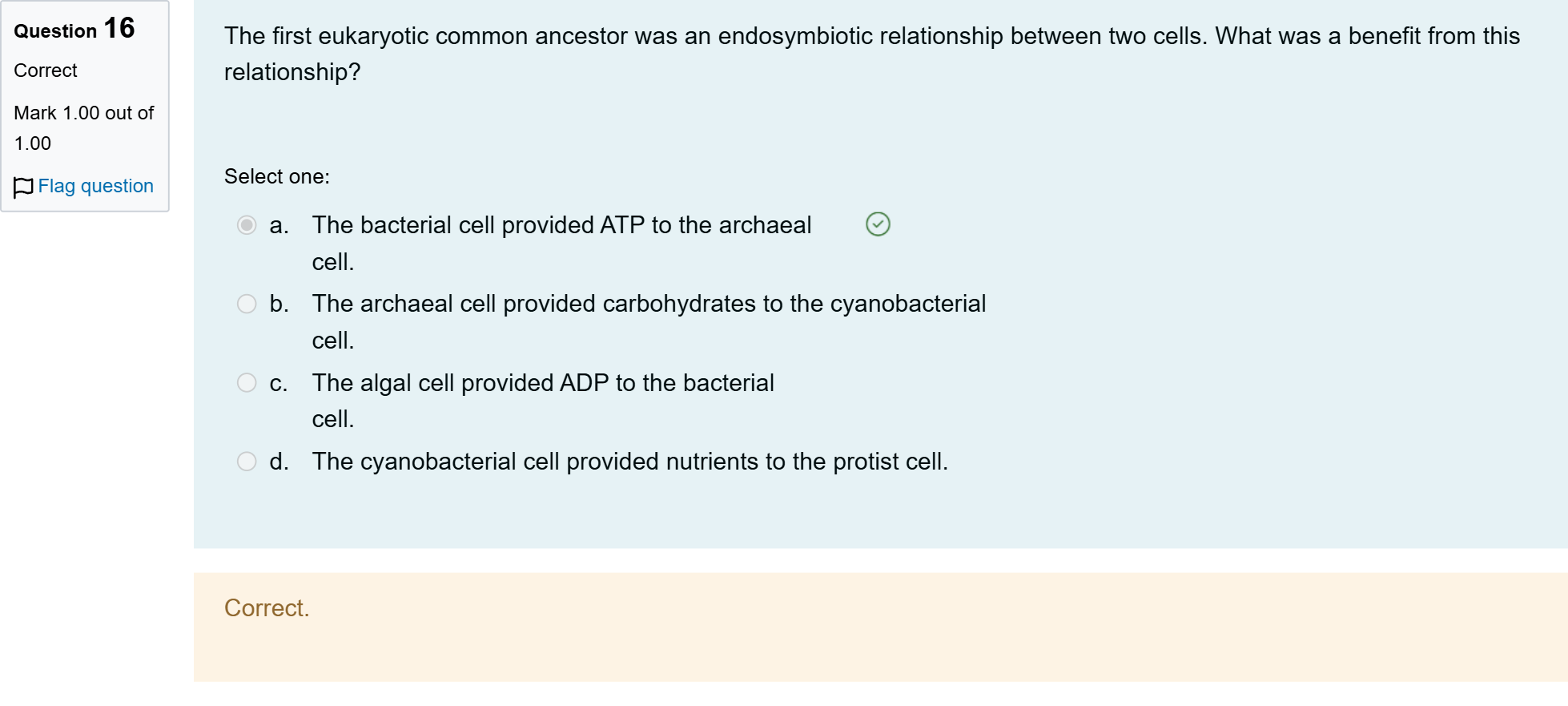The width and height of the screenshot is (1568, 706).
Task: Click the option letter b. label
Action: (279, 304)
